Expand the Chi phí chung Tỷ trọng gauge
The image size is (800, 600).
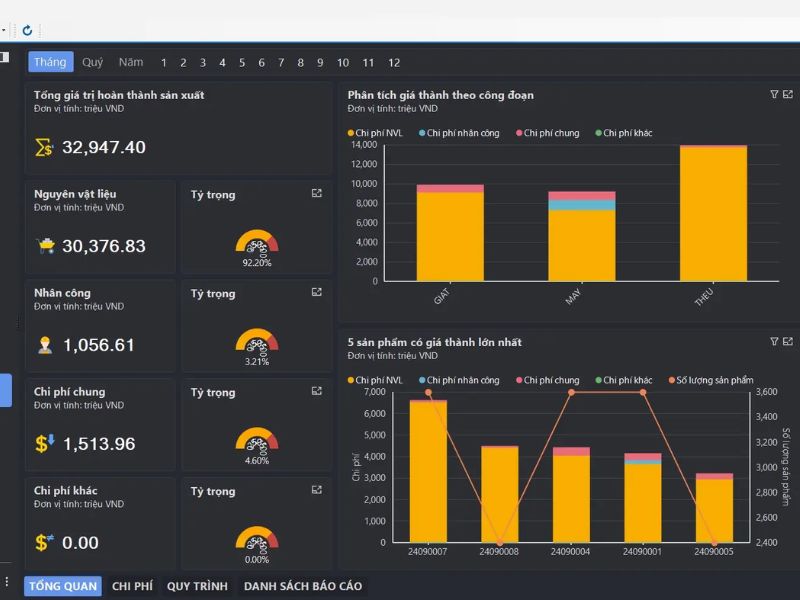(x=317, y=391)
